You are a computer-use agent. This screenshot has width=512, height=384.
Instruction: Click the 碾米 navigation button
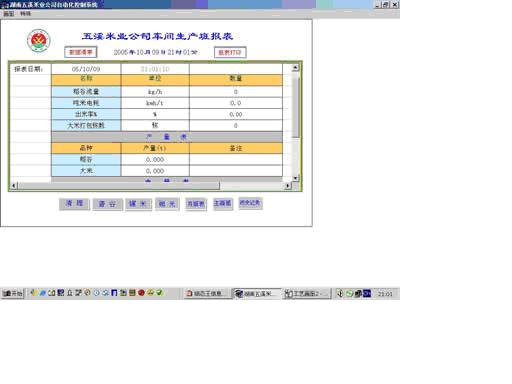tap(138, 204)
